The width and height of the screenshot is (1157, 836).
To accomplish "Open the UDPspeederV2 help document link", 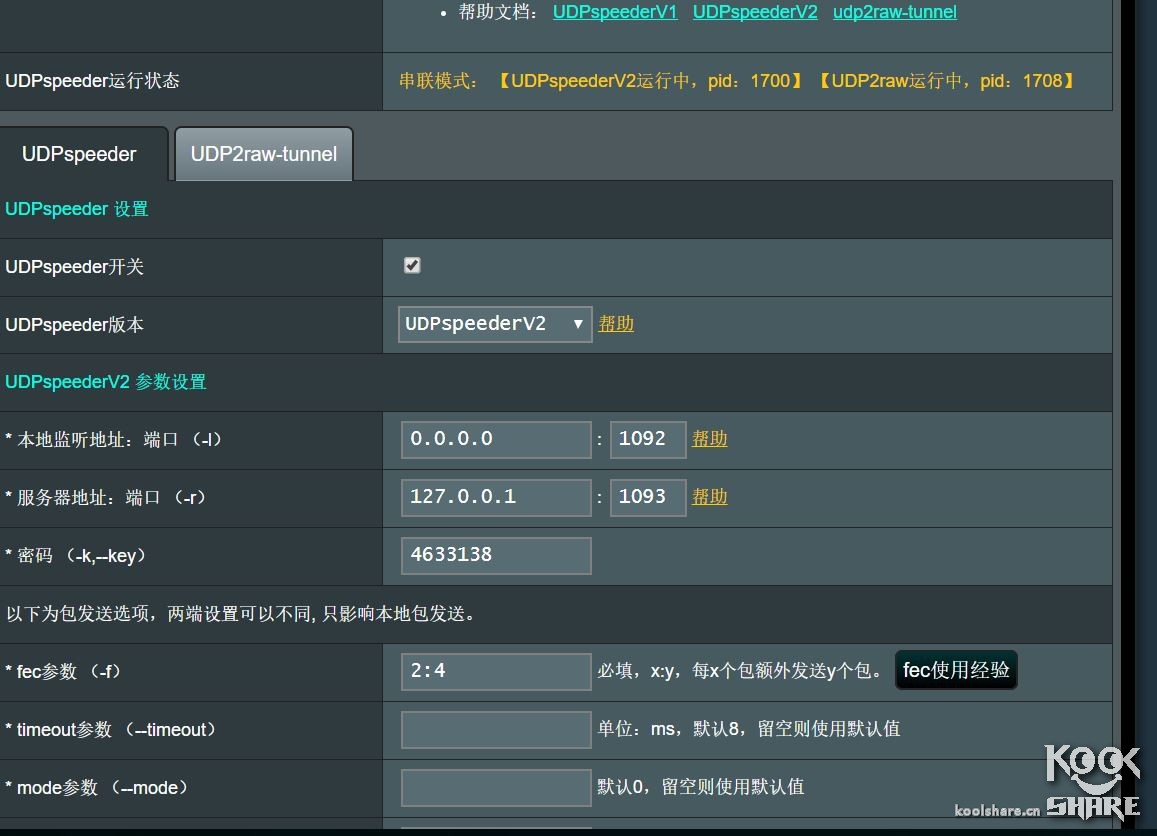I will (754, 12).
